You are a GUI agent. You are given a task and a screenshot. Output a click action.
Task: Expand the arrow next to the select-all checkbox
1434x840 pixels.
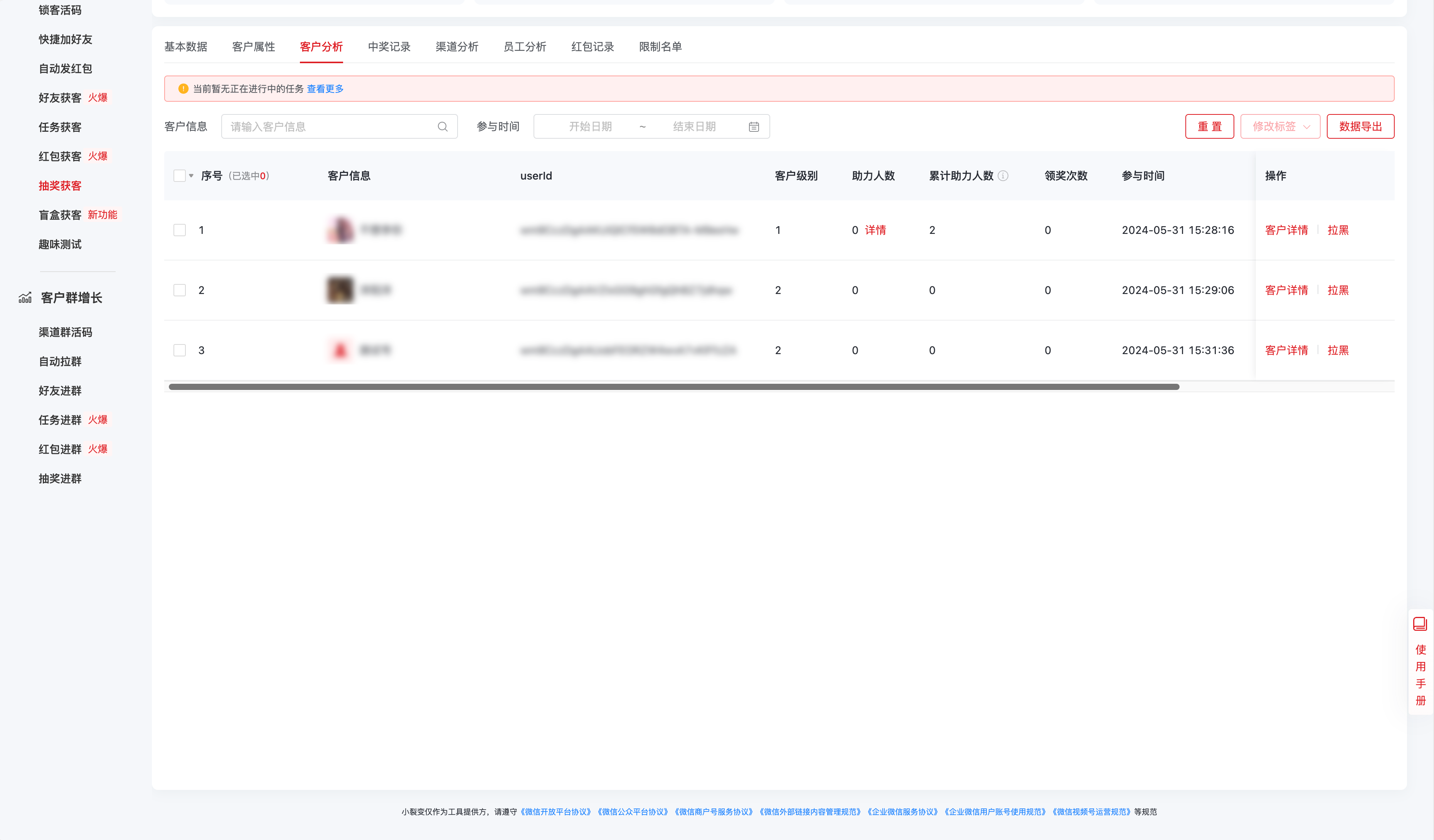(192, 176)
